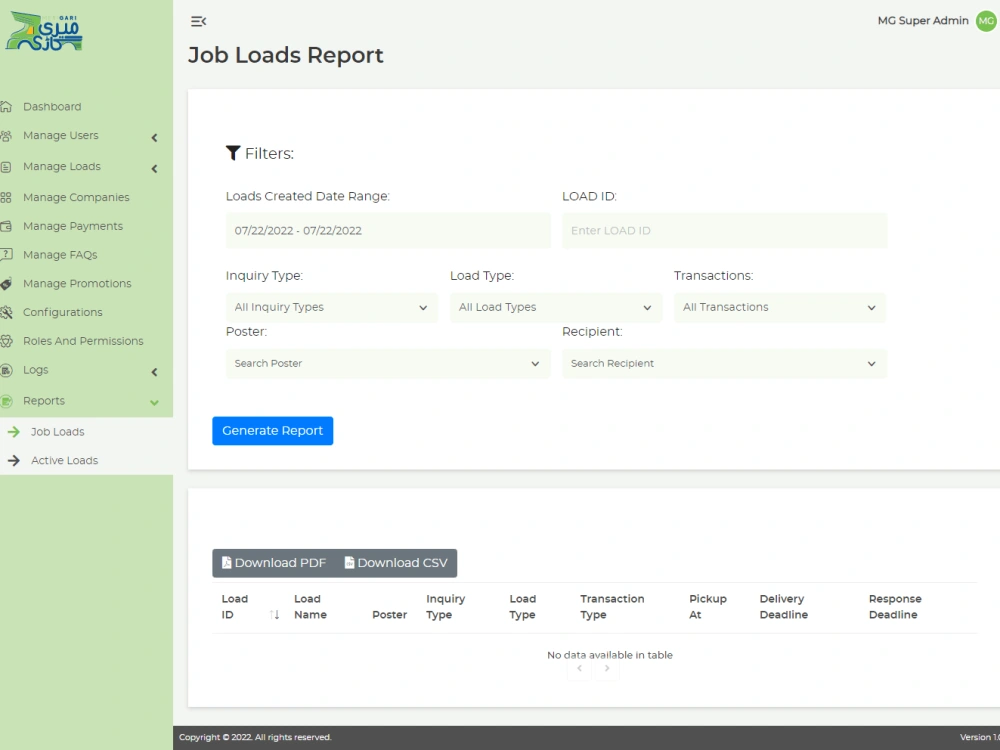The width and height of the screenshot is (1000, 750).
Task: Click the PDF file icon in Download PDF
Action: [x=226, y=562]
